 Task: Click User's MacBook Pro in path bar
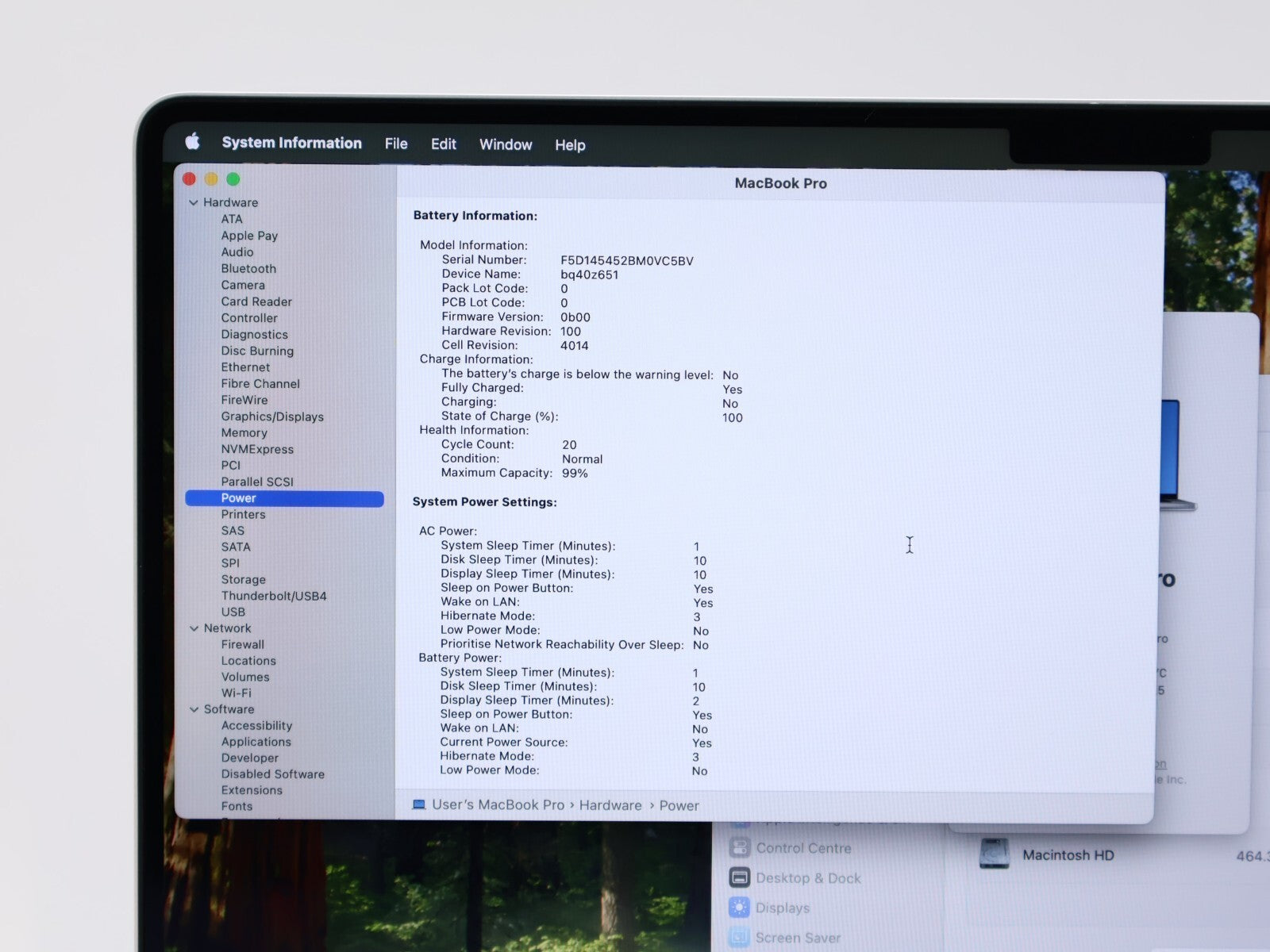498,804
